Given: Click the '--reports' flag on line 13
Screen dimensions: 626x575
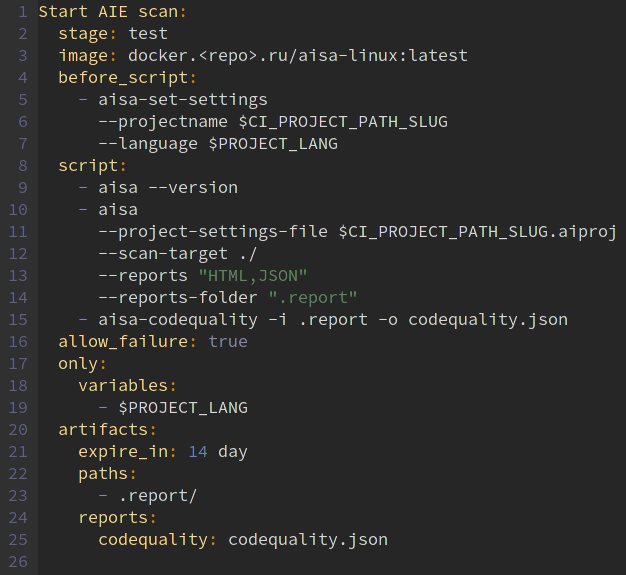Looking at the screenshot, I should pyautogui.click(x=143, y=277).
